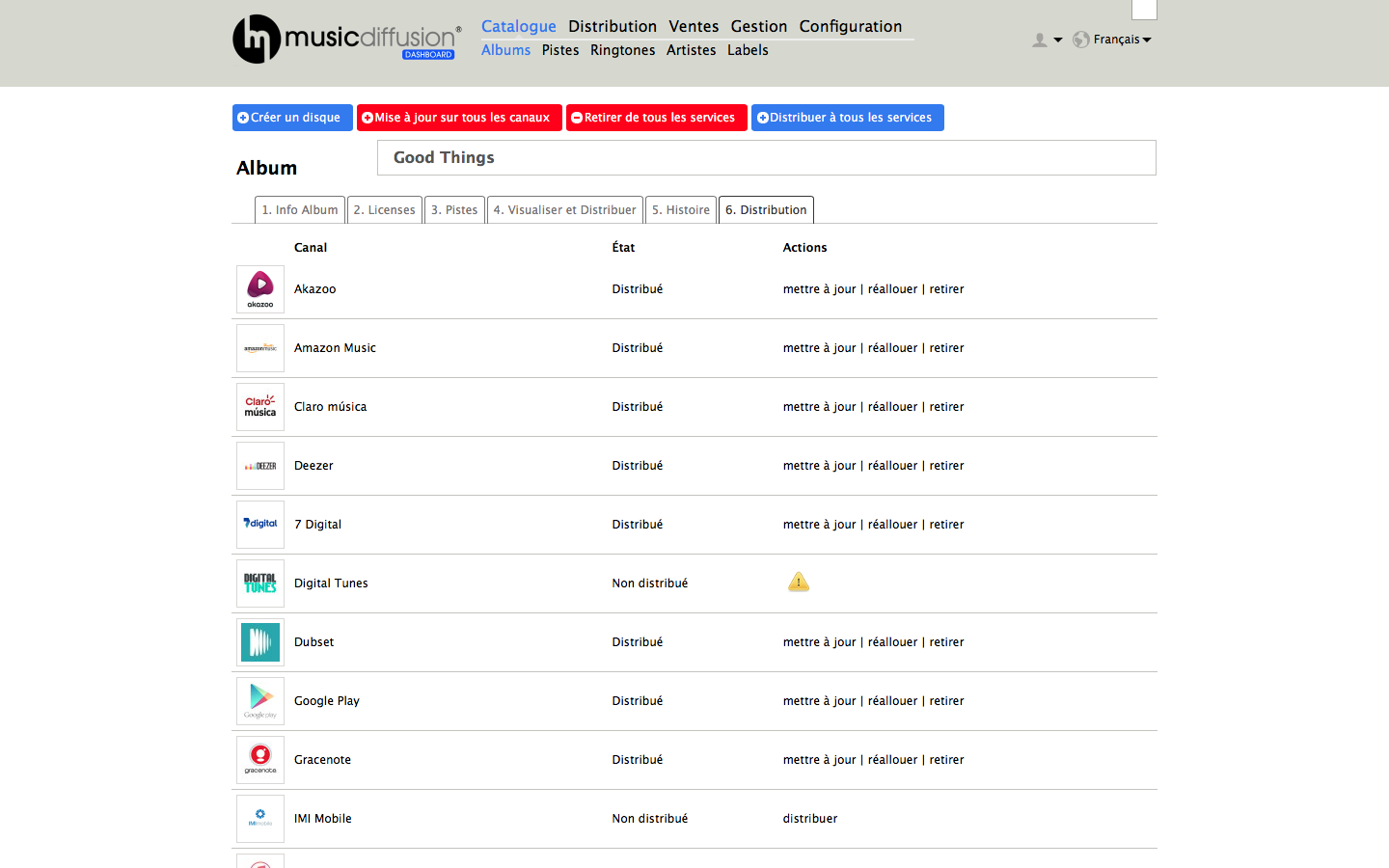Click retirer for 7 Digital

tap(946, 525)
